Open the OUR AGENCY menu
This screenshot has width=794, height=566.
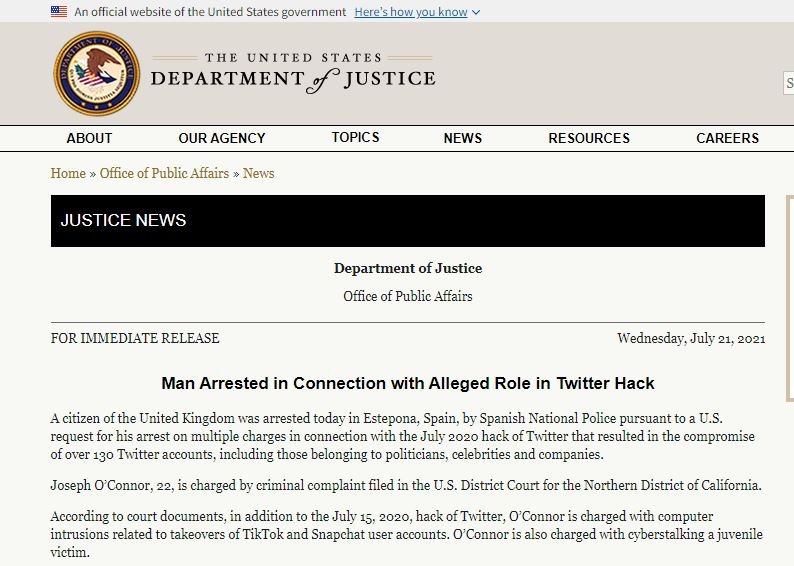tap(222, 138)
